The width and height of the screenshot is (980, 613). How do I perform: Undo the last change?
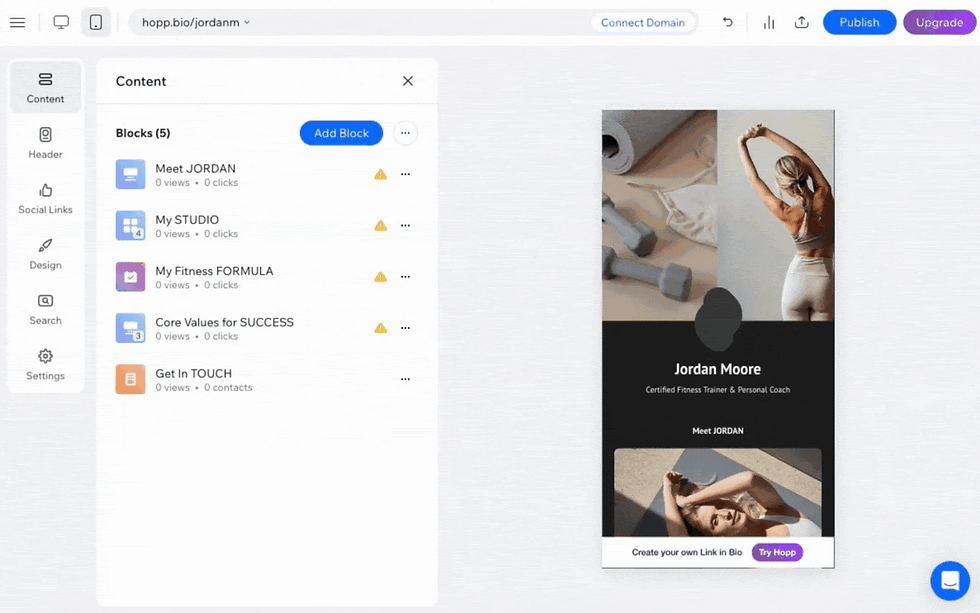728,22
